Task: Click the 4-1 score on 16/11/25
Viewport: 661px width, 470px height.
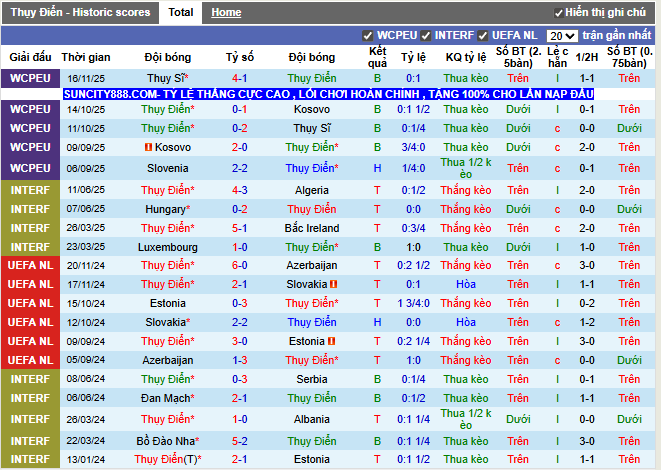Action: (x=239, y=78)
